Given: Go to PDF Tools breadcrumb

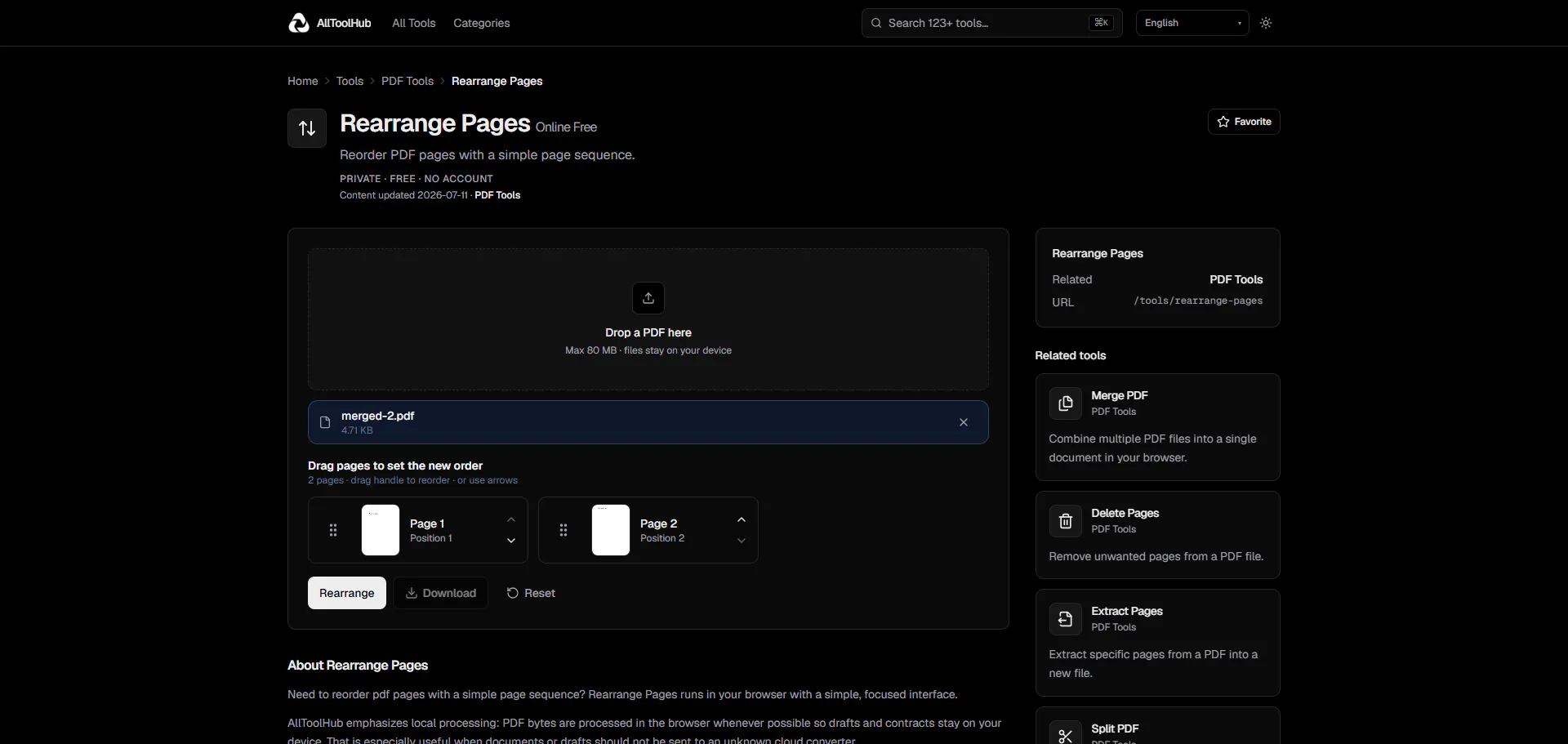Looking at the screenshot, I should [408, 81].
